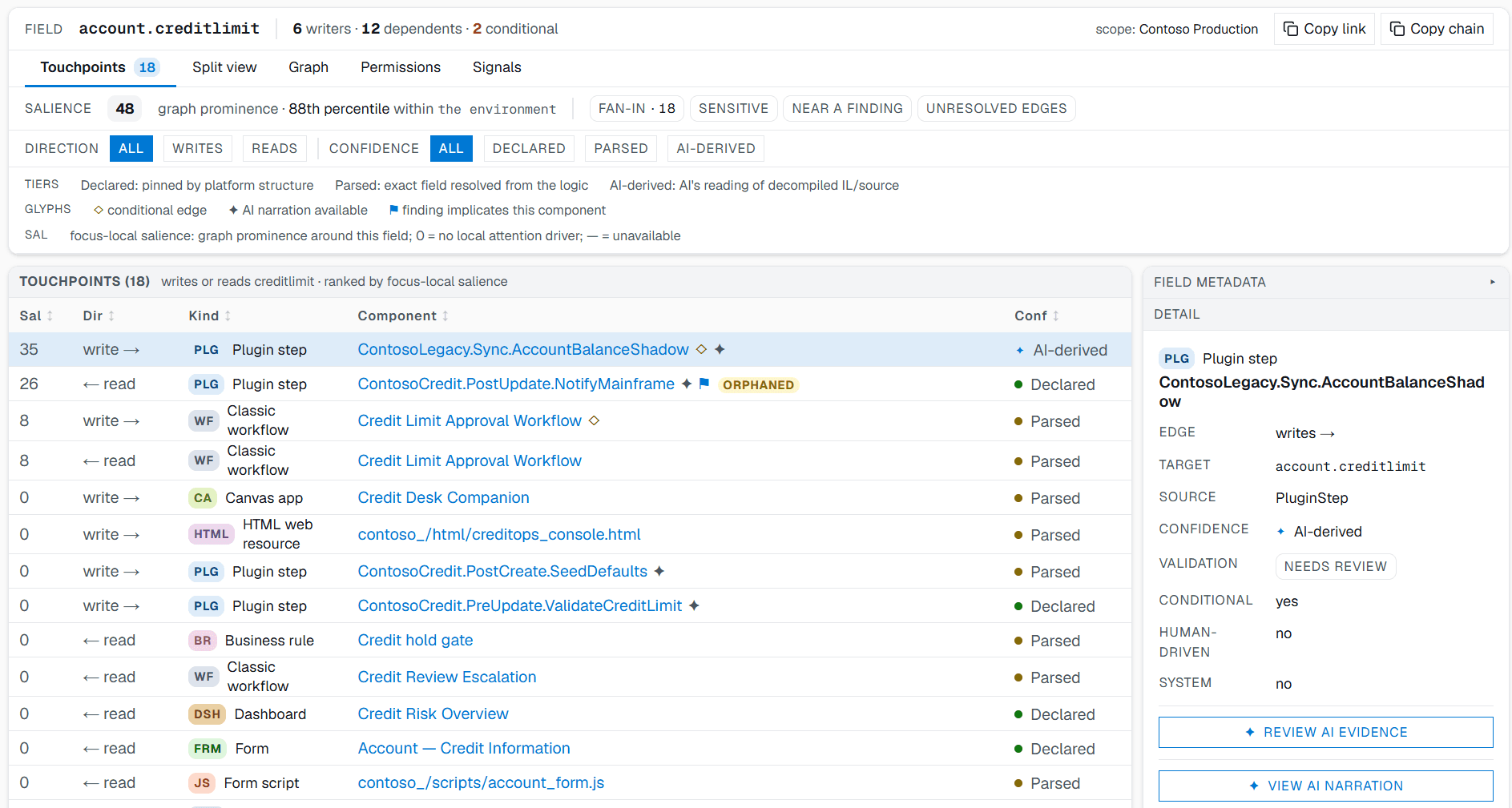Image resolution: width=1512 pixels, height=808 pixels.
Task: Click the PLG badge in the NotifyMainframe row
Action: pyautogui.click(x=206, y=384)
